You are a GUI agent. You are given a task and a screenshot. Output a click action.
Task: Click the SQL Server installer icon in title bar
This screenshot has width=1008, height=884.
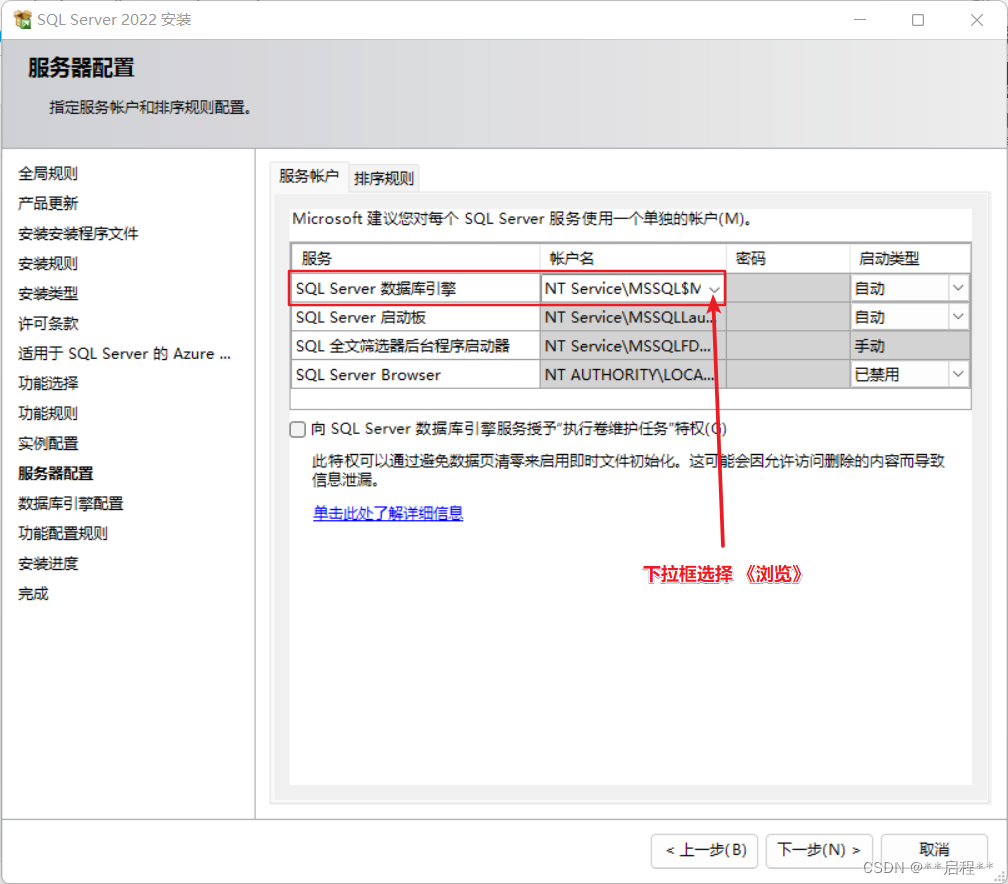(20, 19)
